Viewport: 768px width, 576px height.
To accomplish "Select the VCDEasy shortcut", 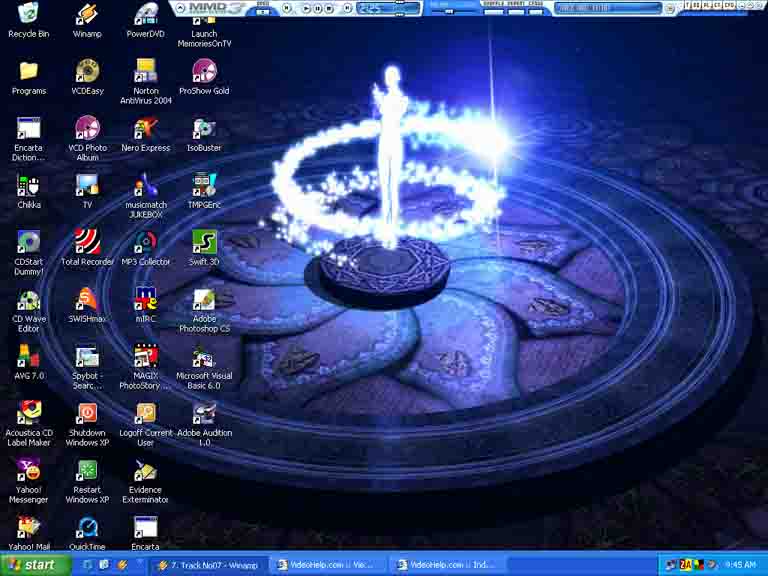I will tap(87, 77).
